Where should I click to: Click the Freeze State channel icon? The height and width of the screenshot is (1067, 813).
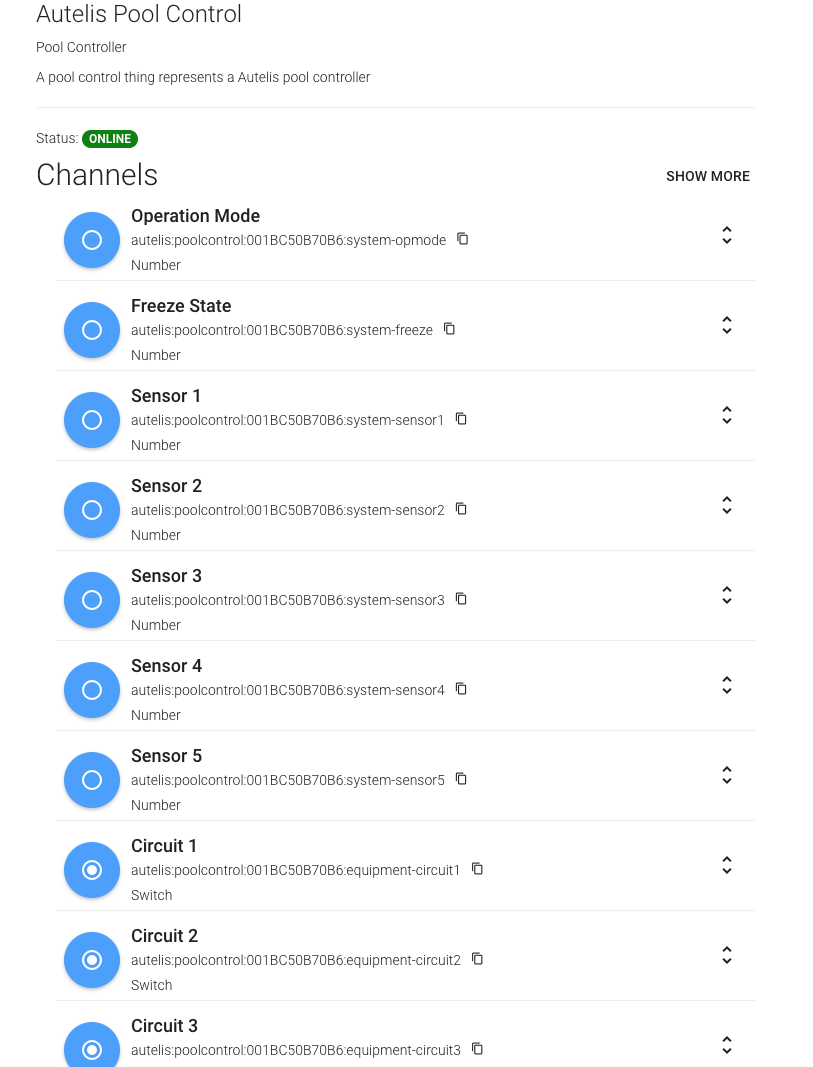(x=92, y=330)
